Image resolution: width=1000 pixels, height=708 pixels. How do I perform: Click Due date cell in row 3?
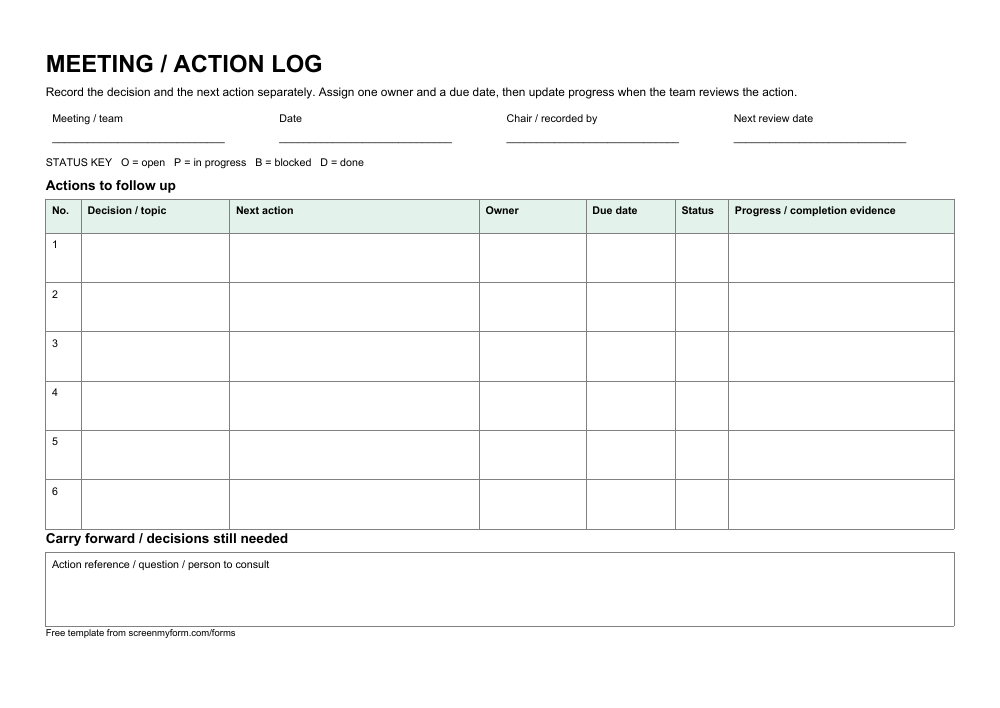(x=631, y=357)
